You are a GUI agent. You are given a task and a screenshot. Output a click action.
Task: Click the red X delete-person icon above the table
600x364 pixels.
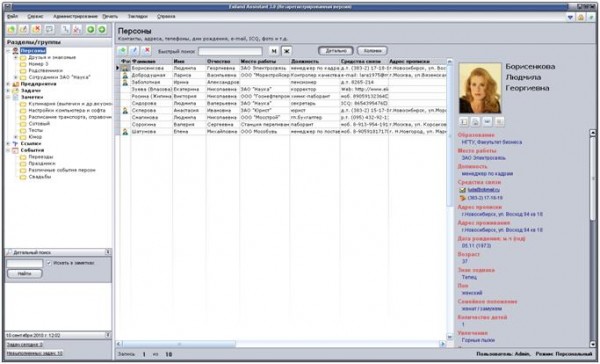click(x=146, y=51)
